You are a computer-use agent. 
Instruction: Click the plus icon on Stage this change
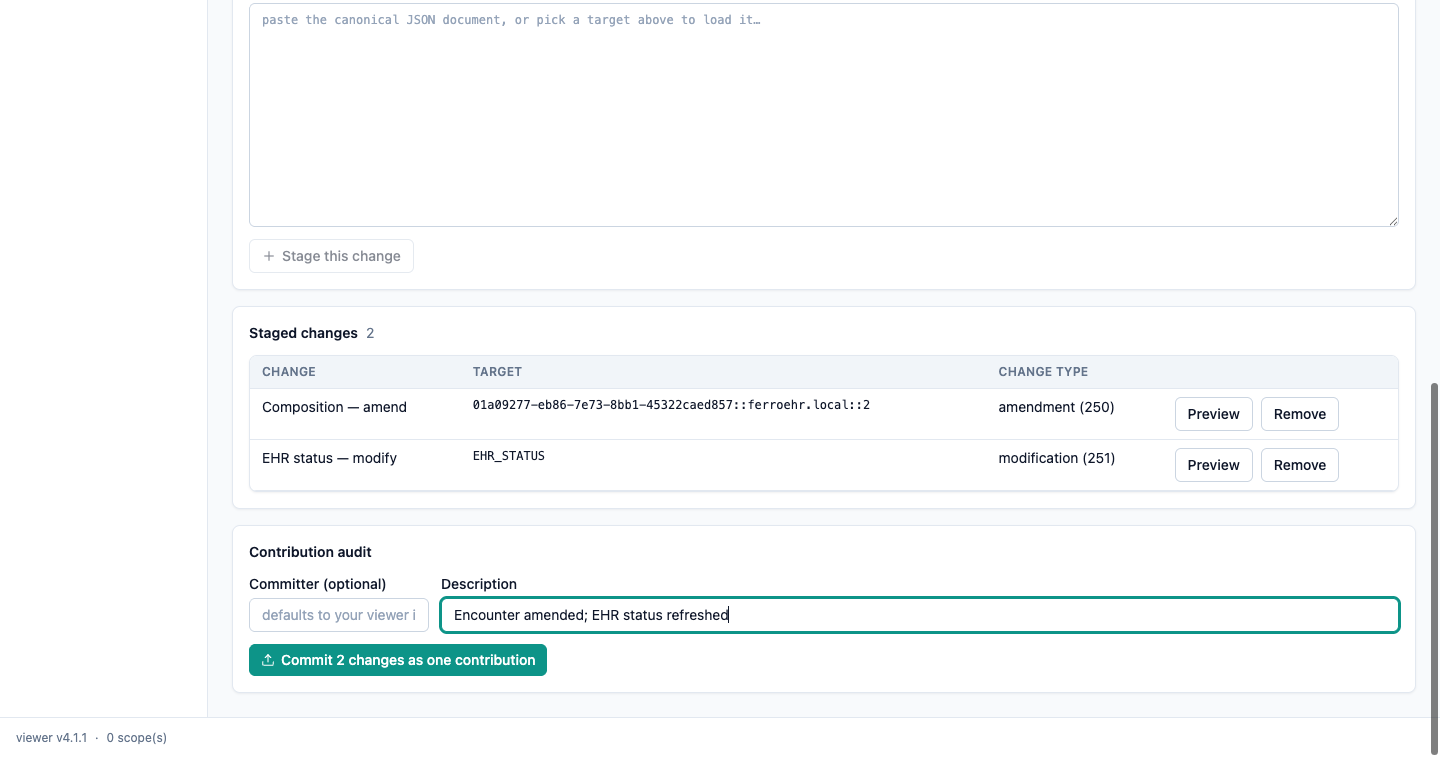pos(268,256)
